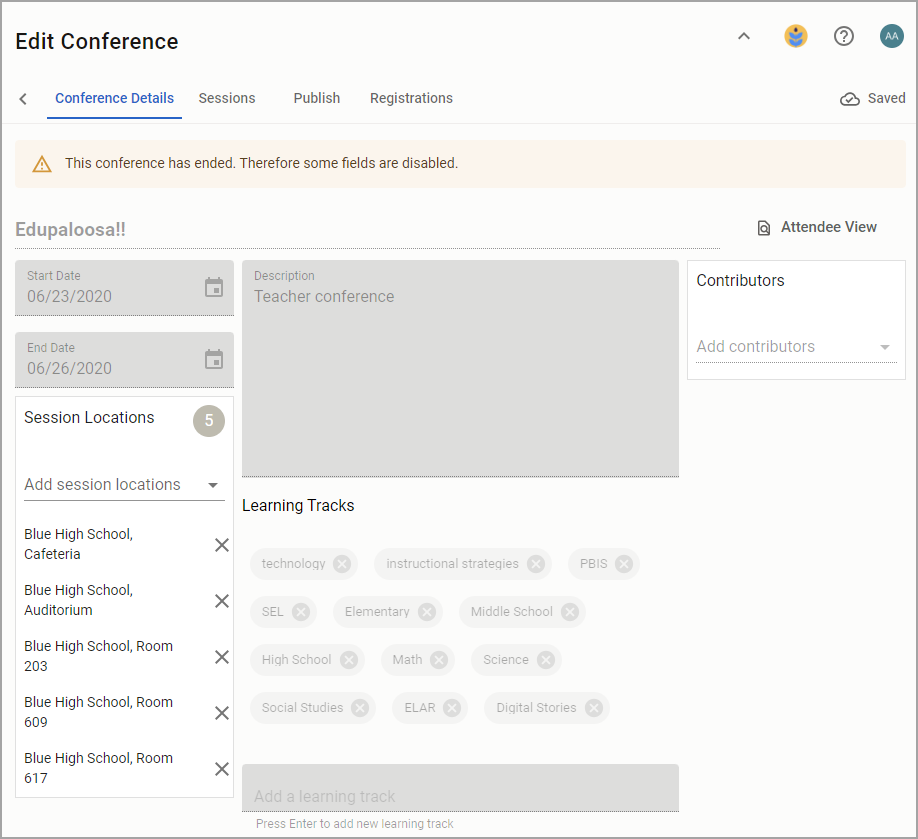Remove Blue High School, Room 203 location
The image size is (918, 839).
[222, 657]
